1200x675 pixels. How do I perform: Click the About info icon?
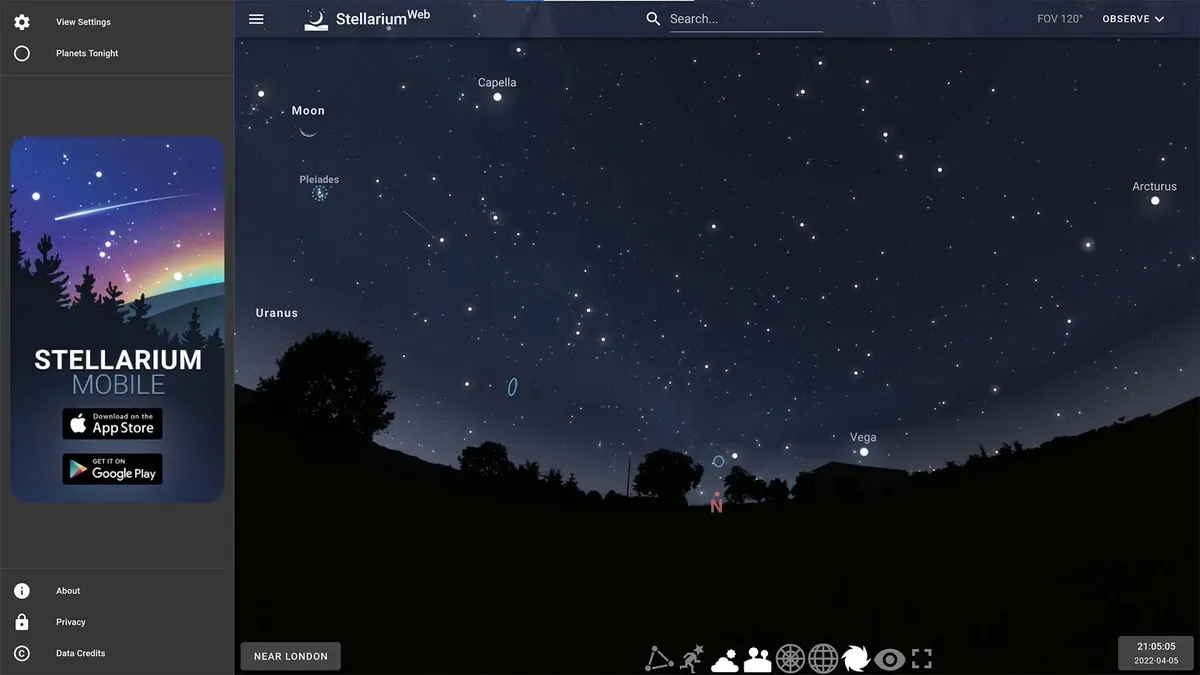pyautogui.click(x=22, y=591)
